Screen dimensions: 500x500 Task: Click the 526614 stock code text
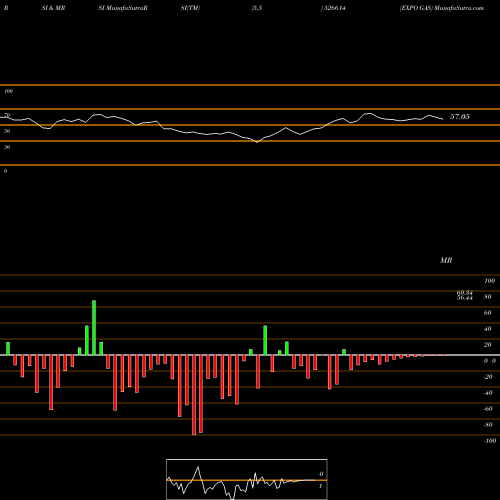coord(335,8)
